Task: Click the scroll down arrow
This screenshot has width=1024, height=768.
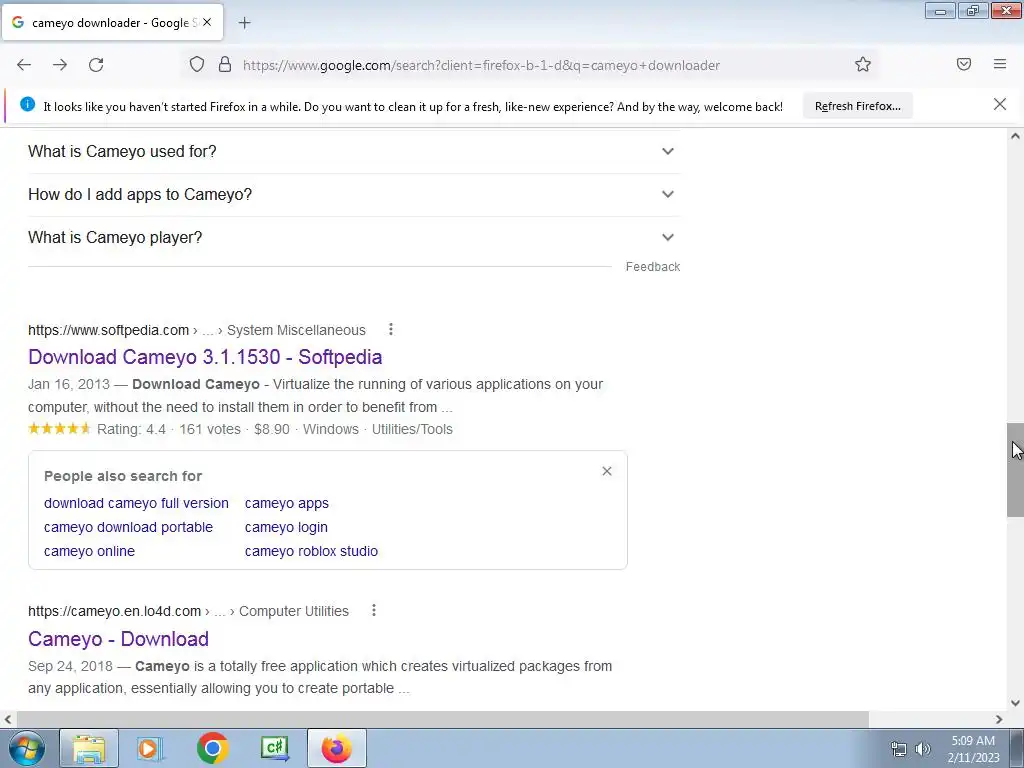Action: (1015, 703)
